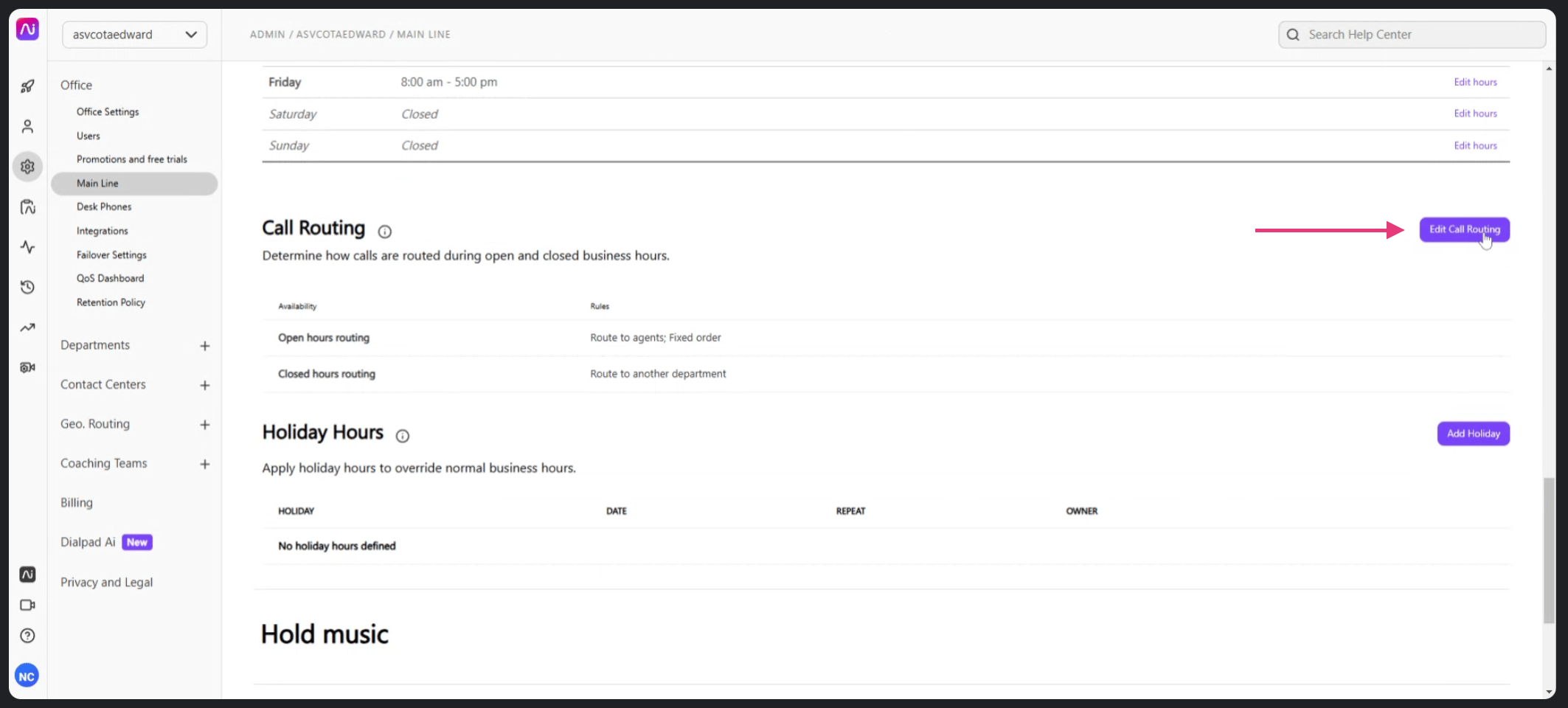Select the settings gear icon in sidebar
The image size is (1568, 708).
[x=27, y=167]
